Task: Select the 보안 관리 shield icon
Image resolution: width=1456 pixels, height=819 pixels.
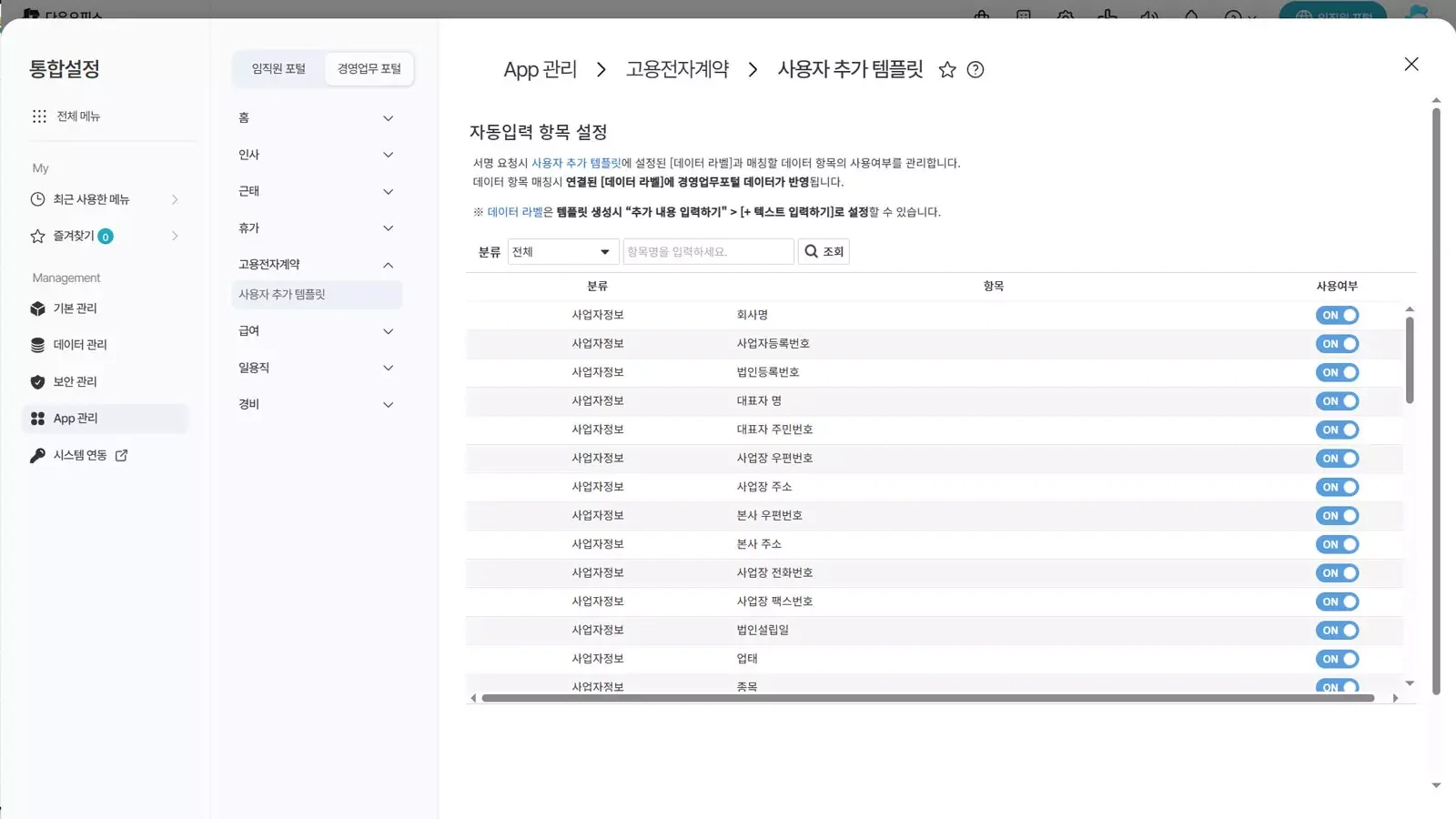Action: [36, 381]
